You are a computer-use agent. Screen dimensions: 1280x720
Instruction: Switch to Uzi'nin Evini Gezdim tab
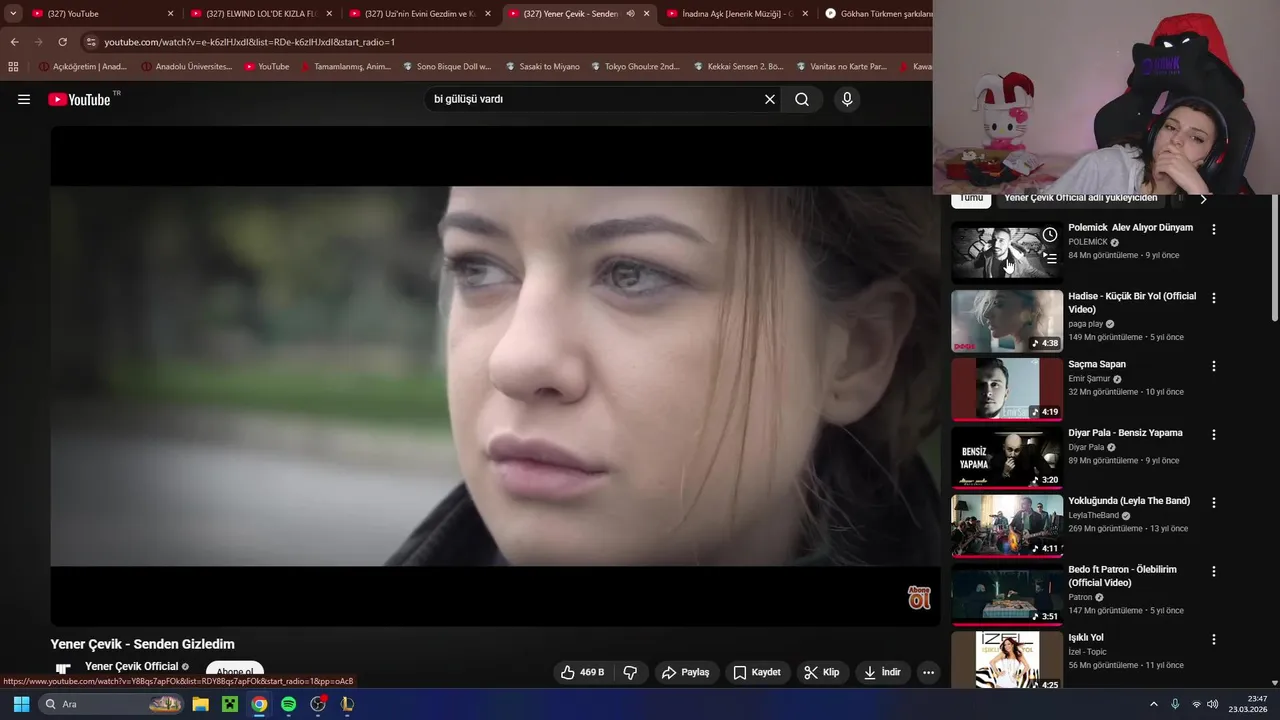pos(420,14)
